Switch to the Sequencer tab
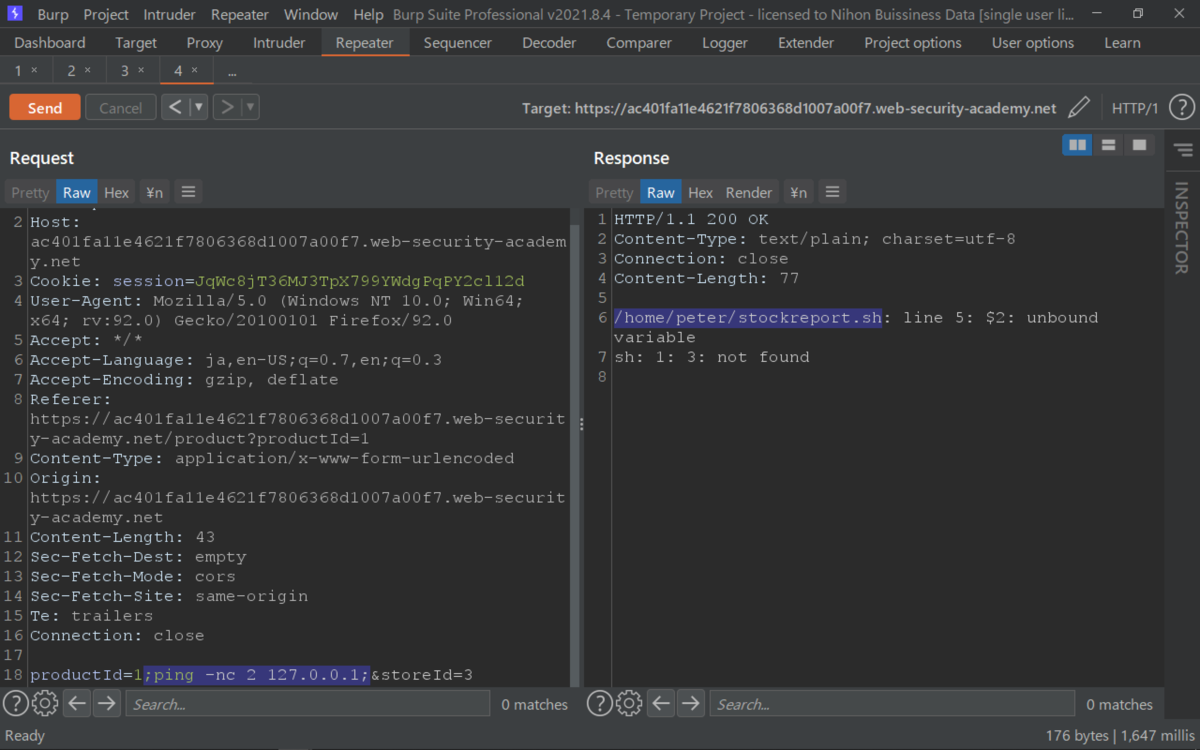Viewport: 1200px width, 750px height. coord(458,43)
